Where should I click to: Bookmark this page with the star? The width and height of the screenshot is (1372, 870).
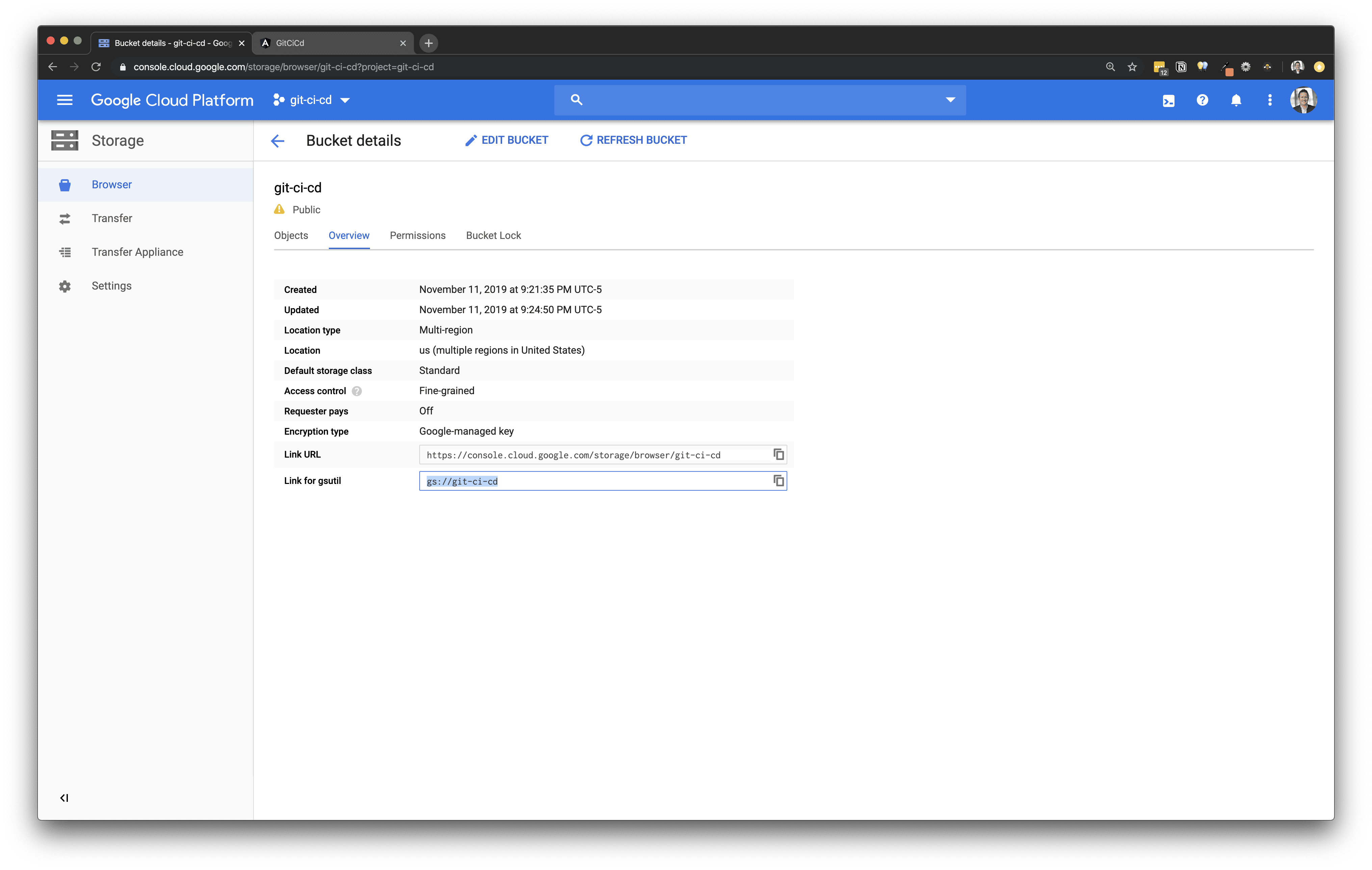click(x=1132, y=67)
